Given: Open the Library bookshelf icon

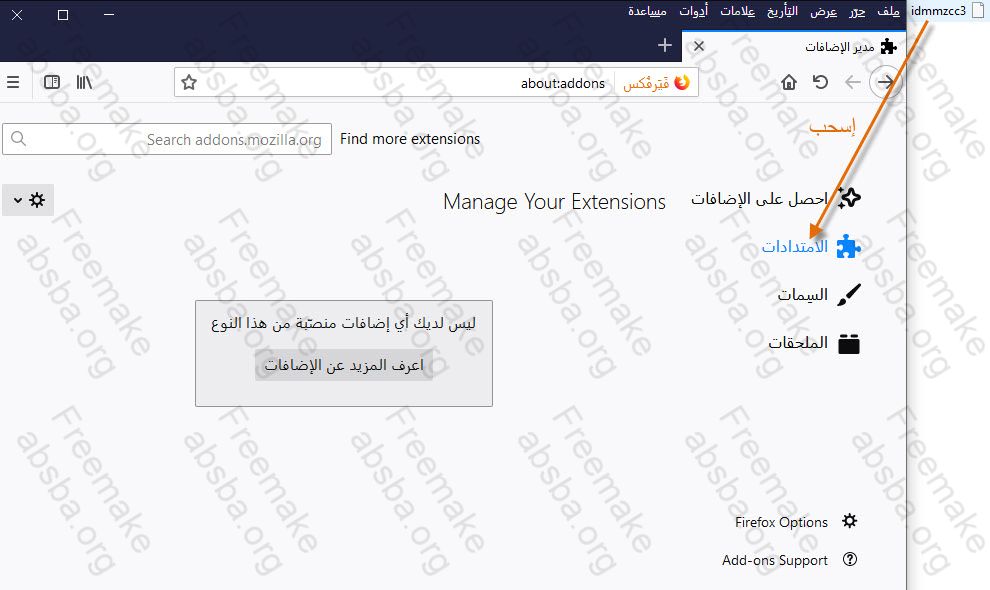Looking at the screenshot, I should tap(84, 82).
